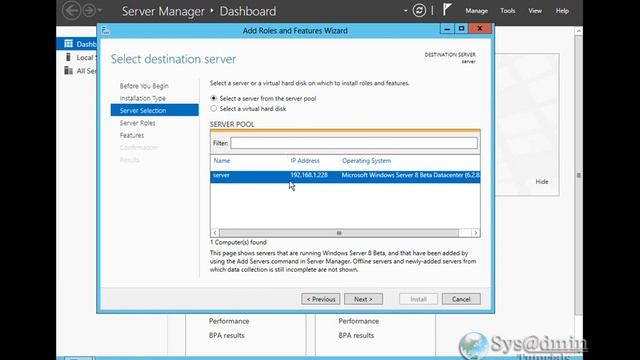Viewport: 640px width, 360px height.
Task: Click the All Servers icon in sidebar
Action: click(68, 71)
